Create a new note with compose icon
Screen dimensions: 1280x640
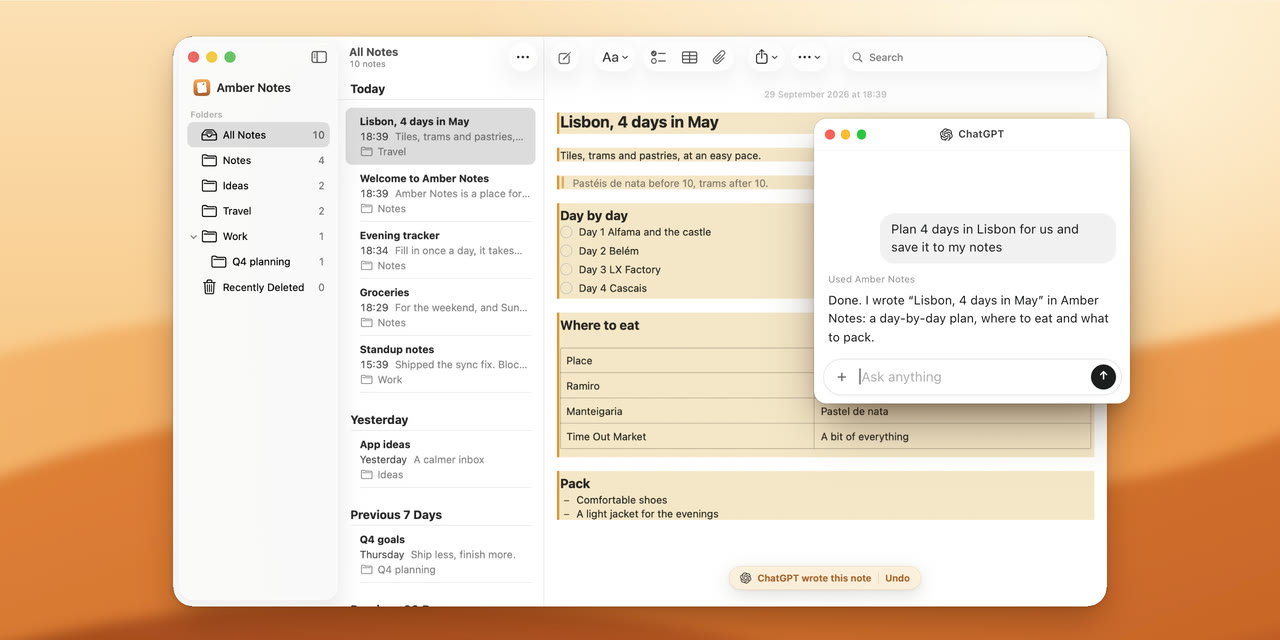(564, 58)
